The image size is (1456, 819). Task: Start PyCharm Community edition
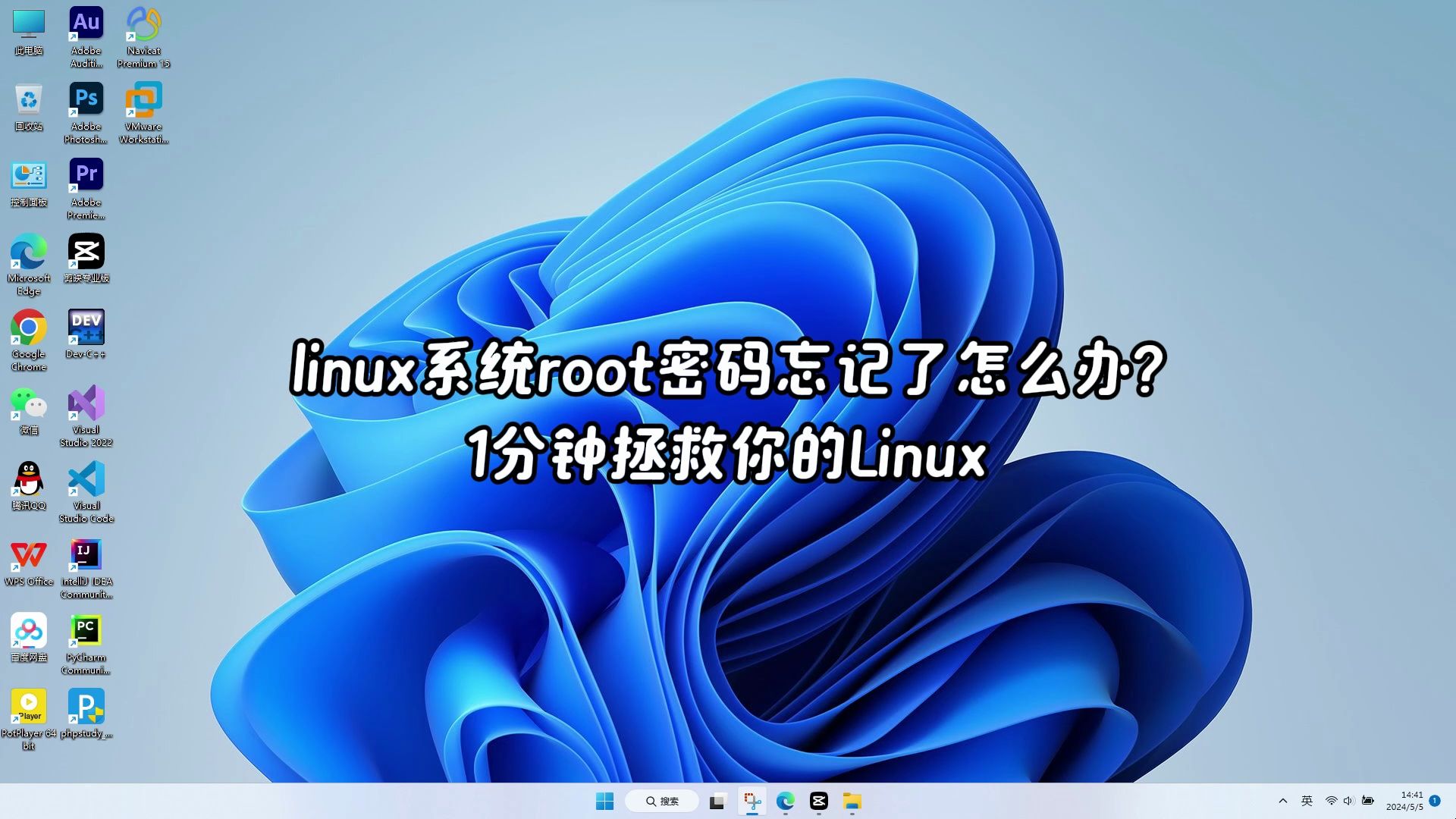click(x=86, y=630)
